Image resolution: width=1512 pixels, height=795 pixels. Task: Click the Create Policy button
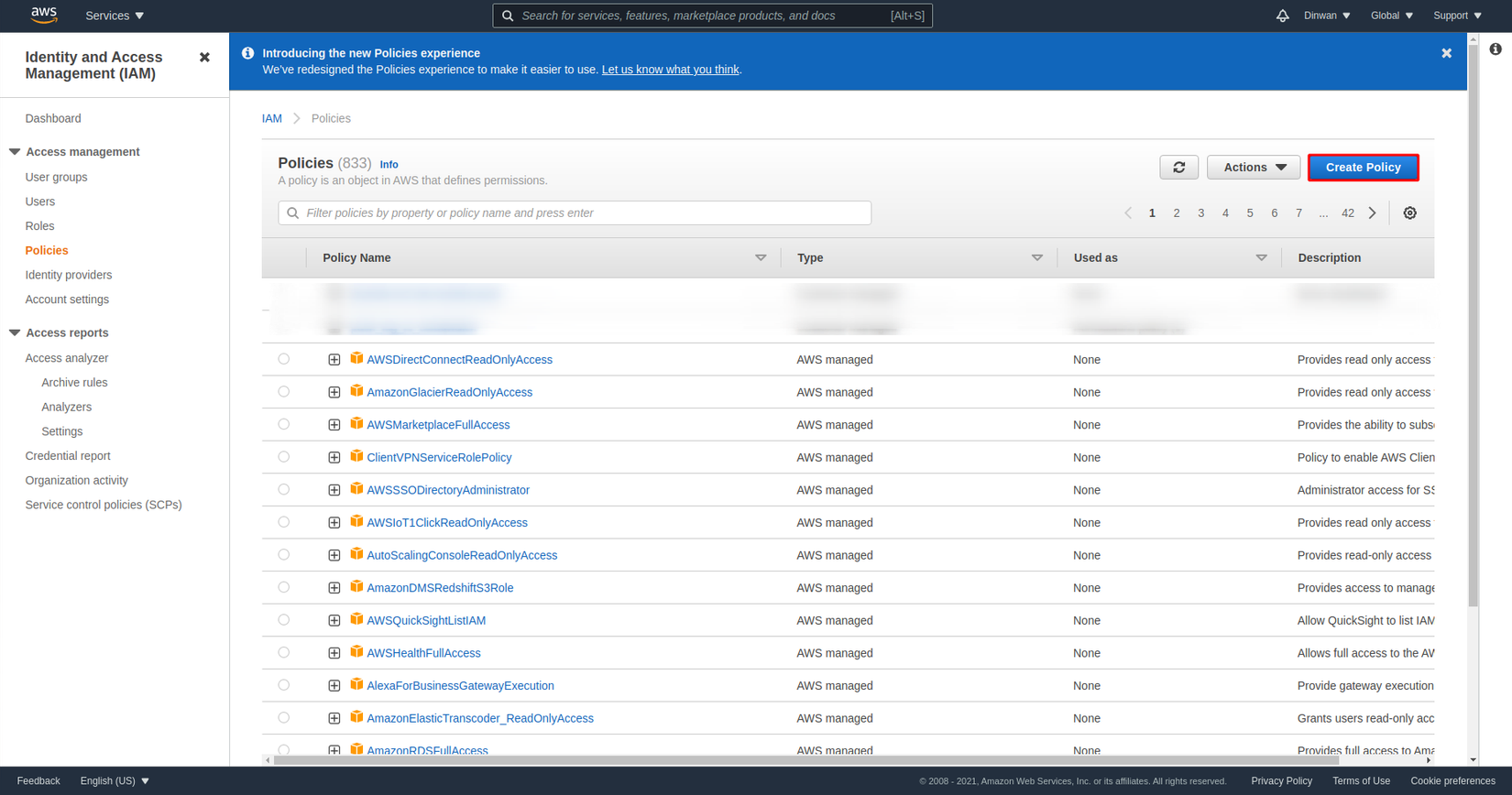click(x=1363, y=168)
